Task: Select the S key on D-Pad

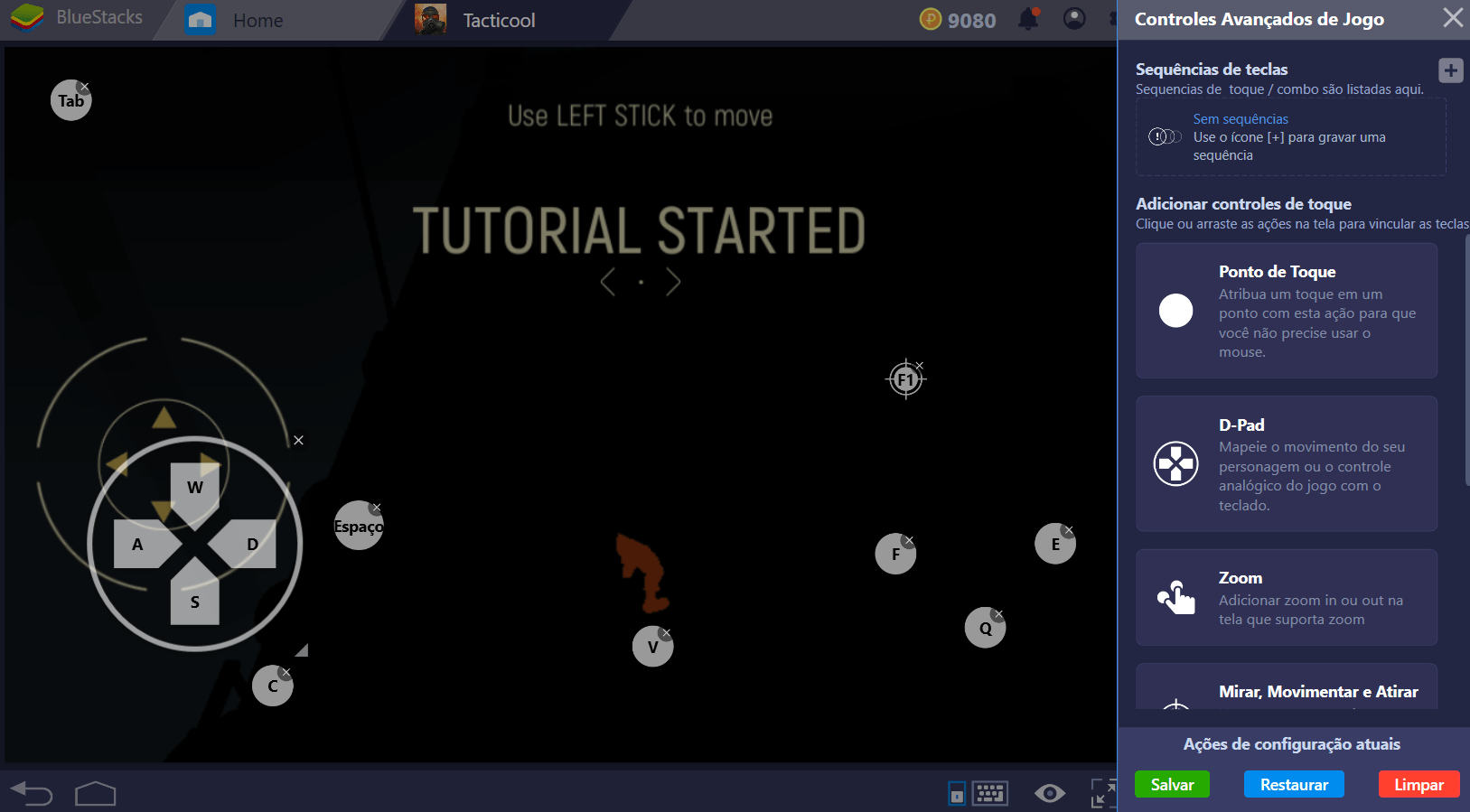Action: tap(195, 600)
